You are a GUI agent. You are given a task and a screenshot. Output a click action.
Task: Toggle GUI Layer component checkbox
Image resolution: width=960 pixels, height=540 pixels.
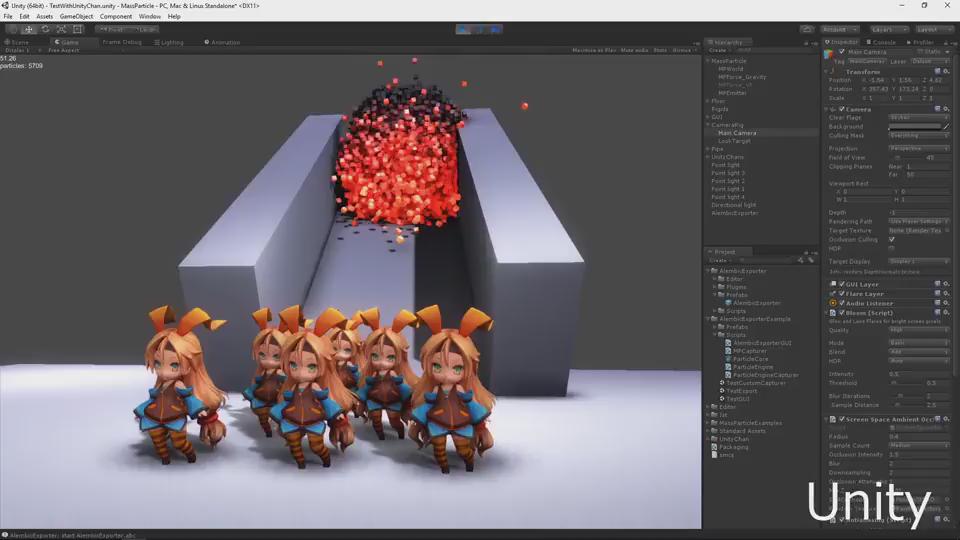tap(842, 284)
